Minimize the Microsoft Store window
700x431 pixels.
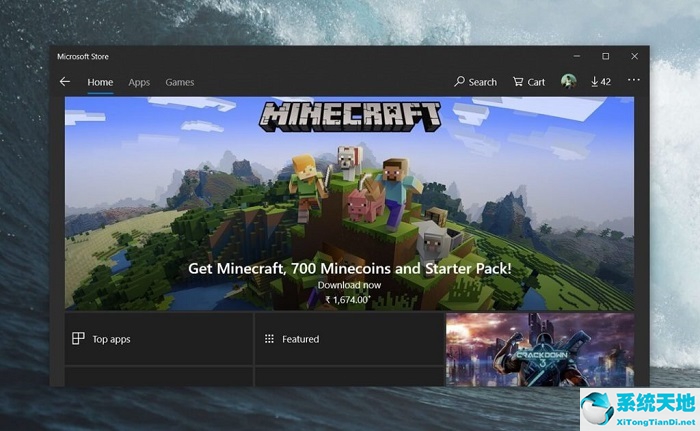coord(577,56)
